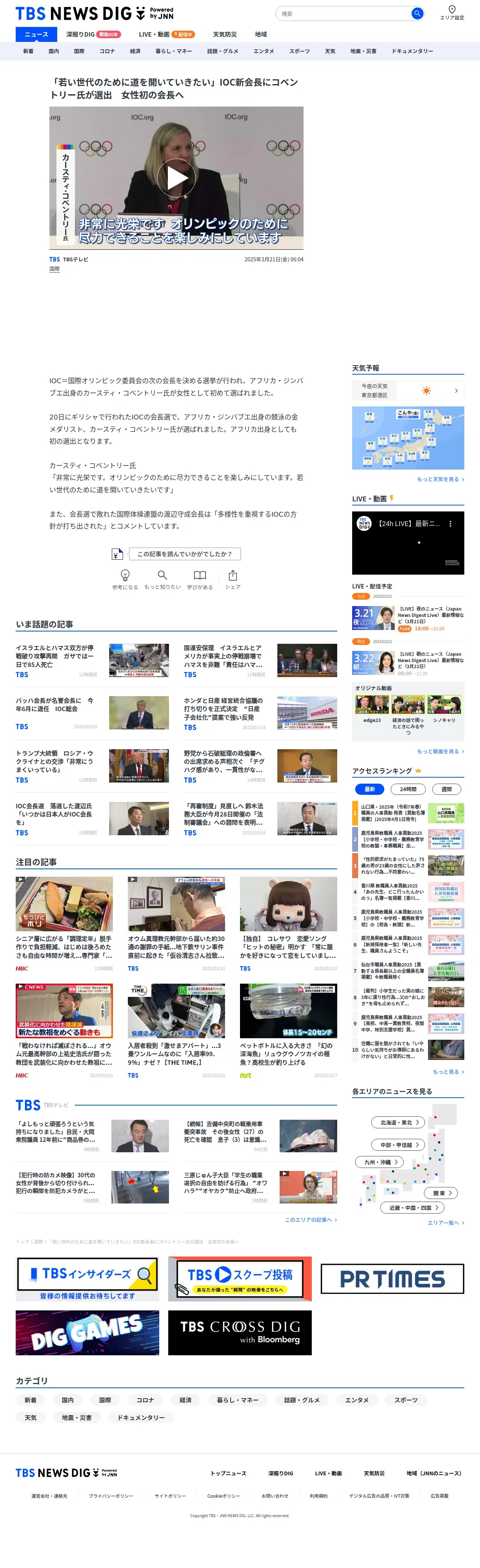This screenshot has height=1568, width=480.
Task: Click the TBS NEWS DIG footer logo
Action: tap(66, 1472)
